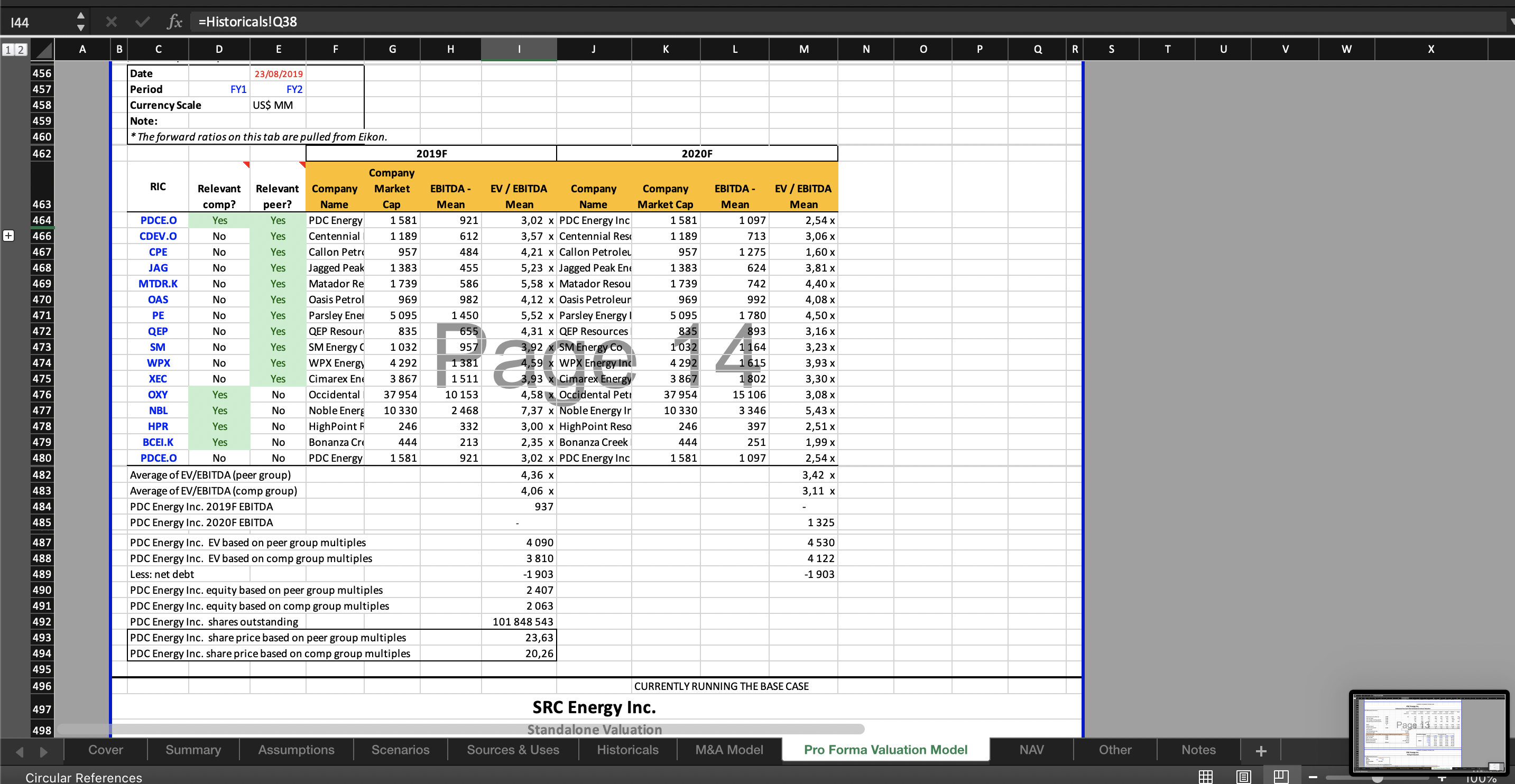Click the Noble Energy EV/EBITDA 7,37
This screenshot has width=1515, height=784.
tap(519, 410)
